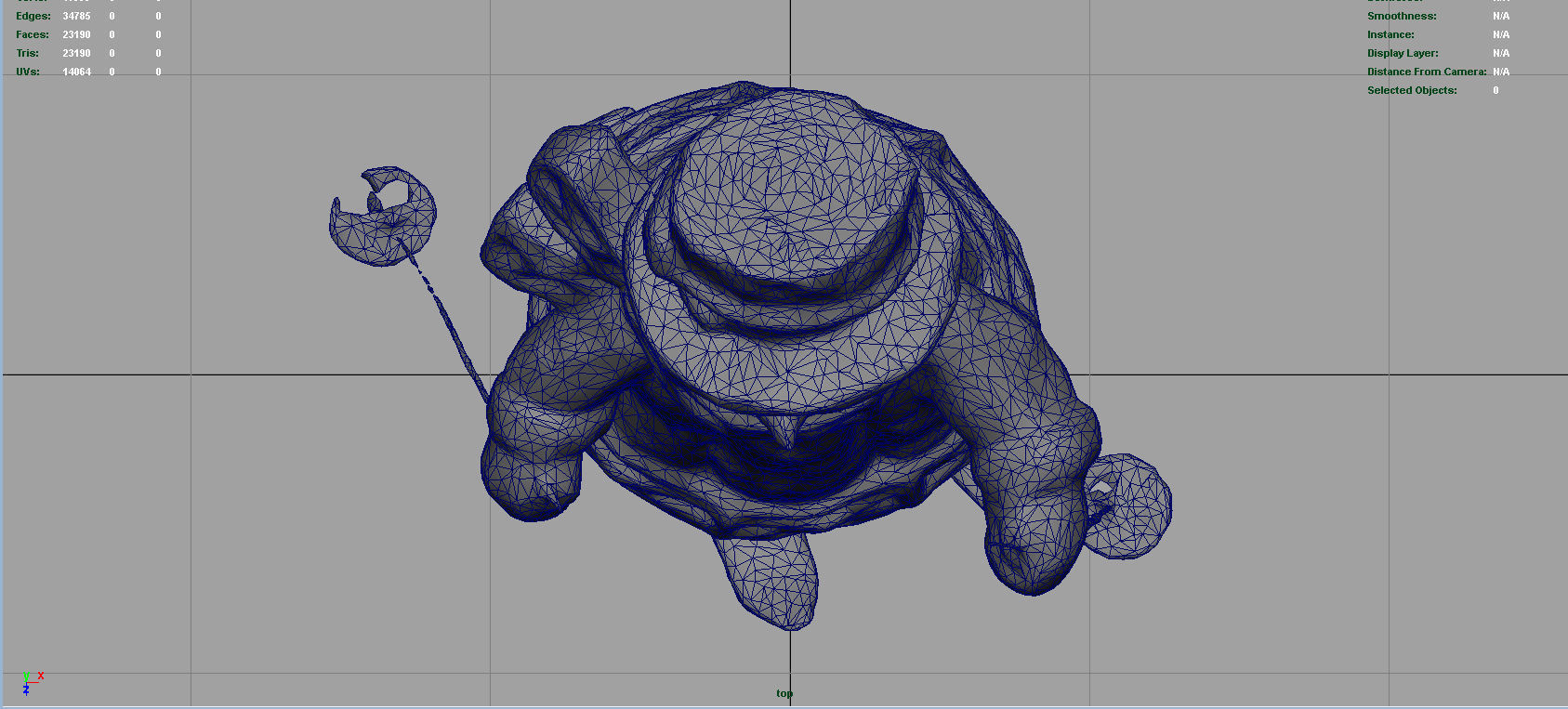Click the 23190 value in the Tris row
This screenshot has width=1568, height=709.
[x=76, y=53]
